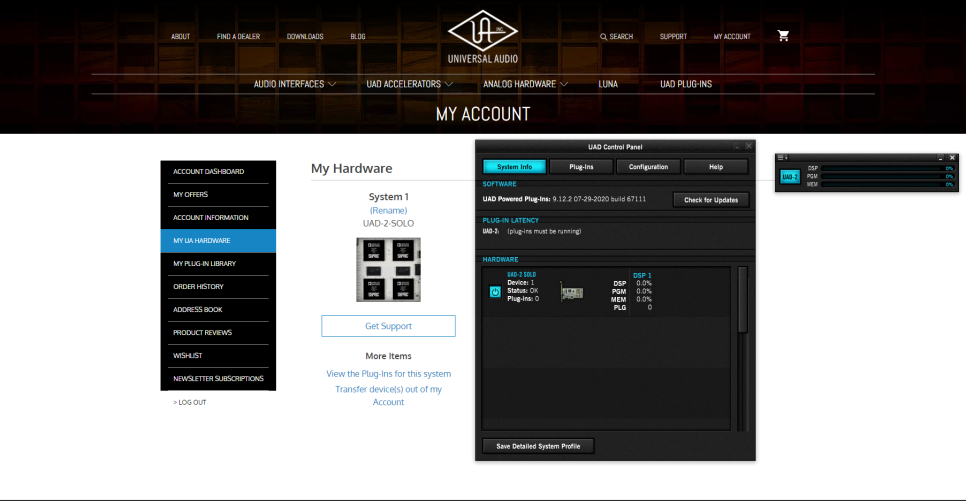Close the UAD Meter window
Screen dimensions: 966x501
click(952, 158)
